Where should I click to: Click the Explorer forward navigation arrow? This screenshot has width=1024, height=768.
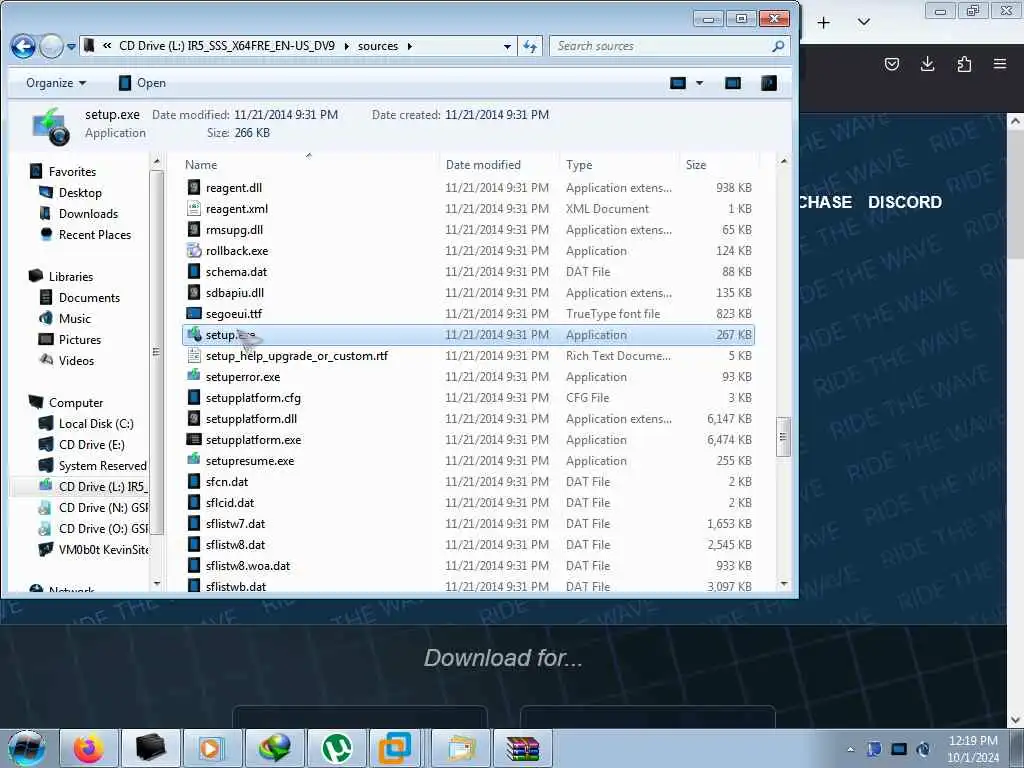[51, 46]
